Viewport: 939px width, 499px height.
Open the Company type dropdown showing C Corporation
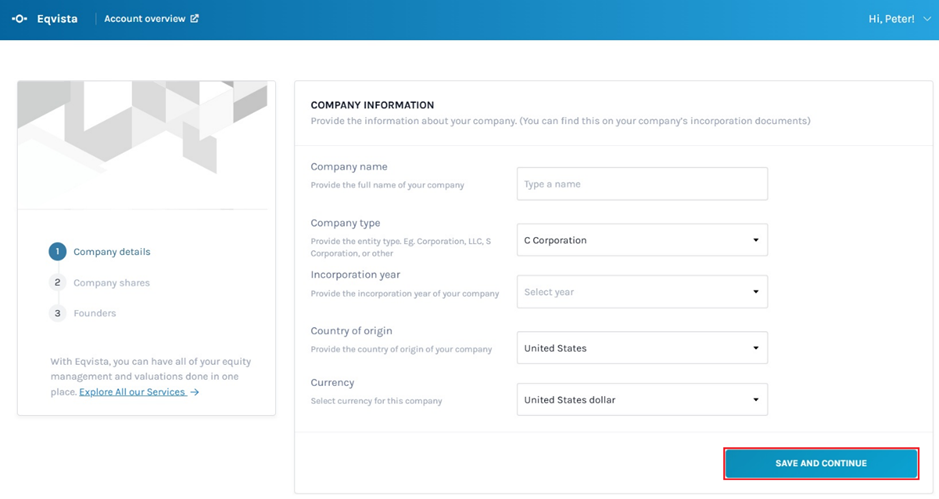[642, 240]
